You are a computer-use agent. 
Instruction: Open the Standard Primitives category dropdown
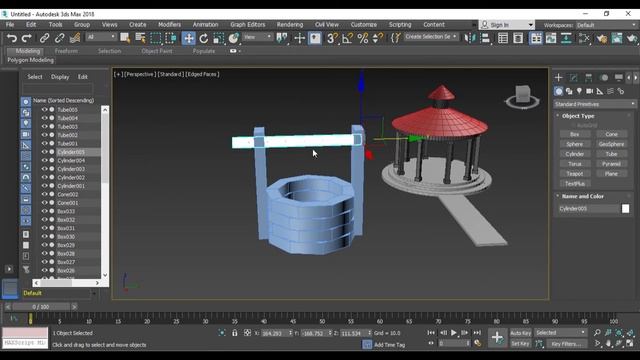(x=594, y=104)
